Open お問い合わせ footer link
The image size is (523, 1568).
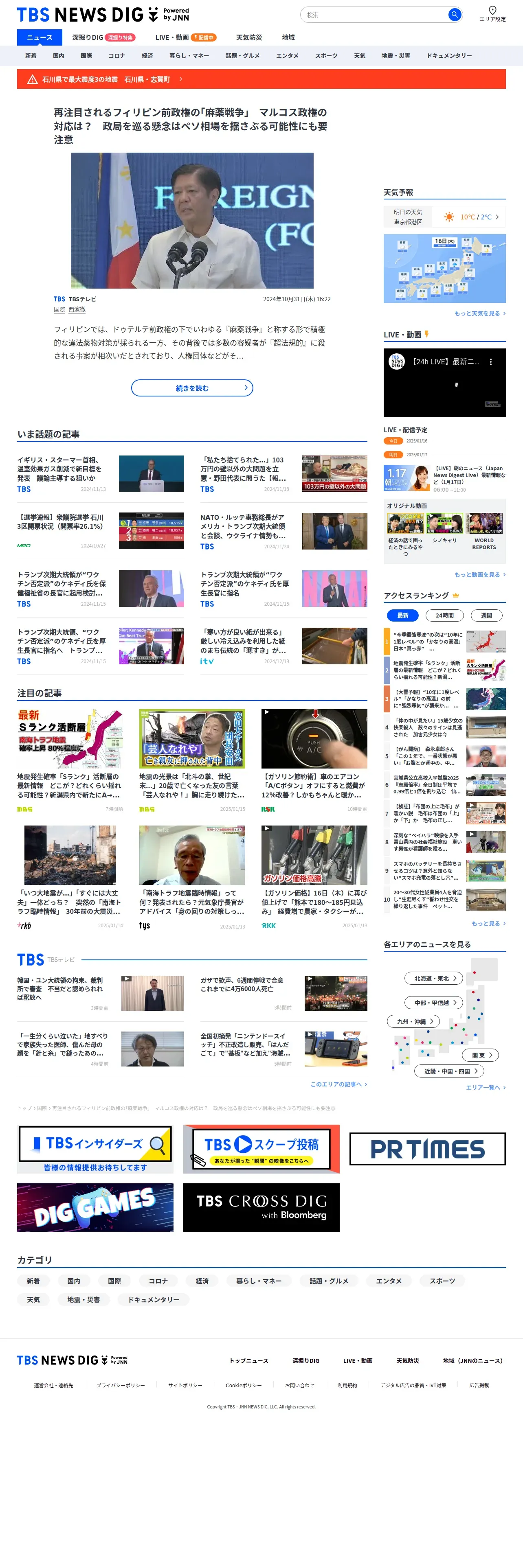point(299,1385)
